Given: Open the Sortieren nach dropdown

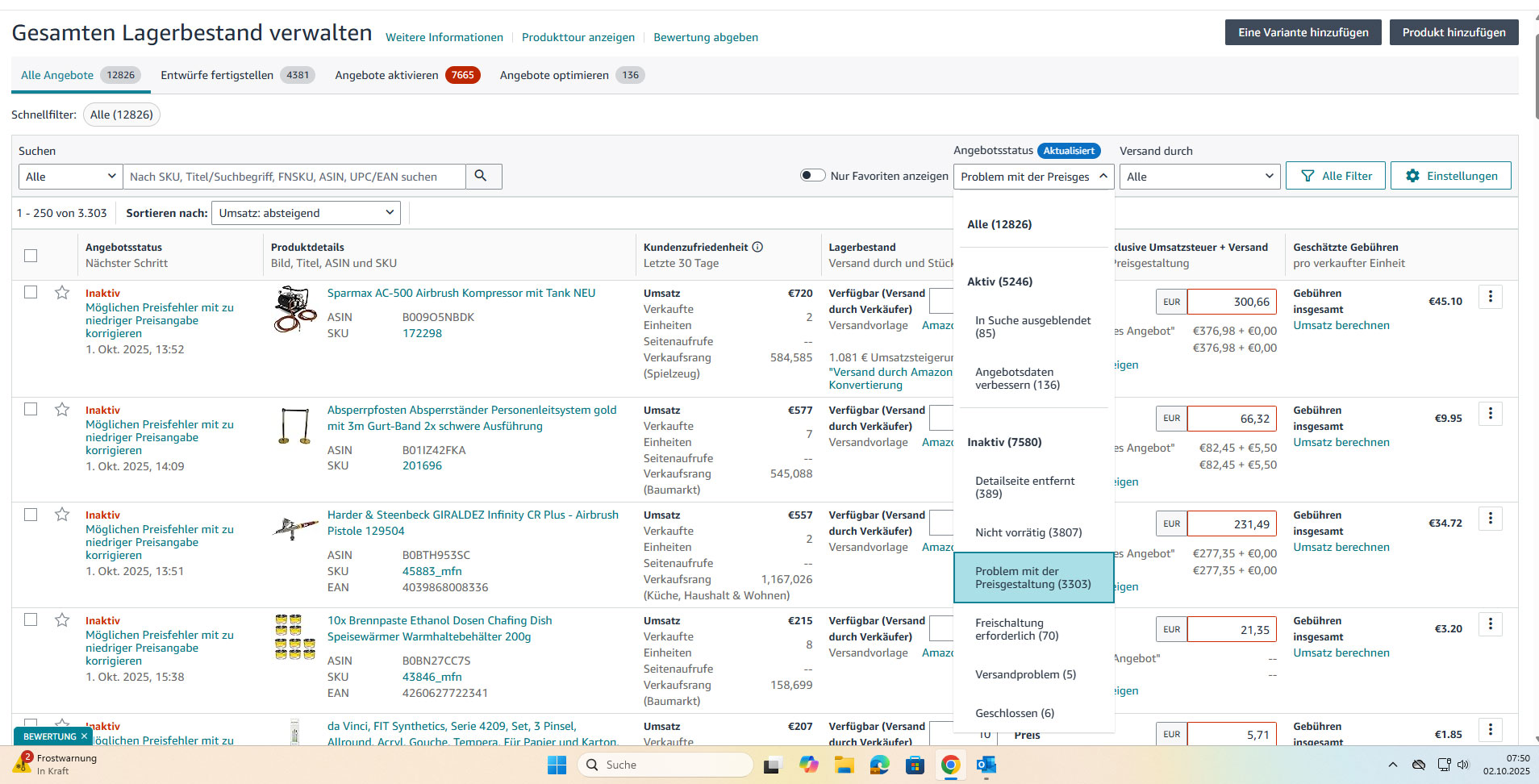Looking at the screenshot, I should click(x=306, y=213).
